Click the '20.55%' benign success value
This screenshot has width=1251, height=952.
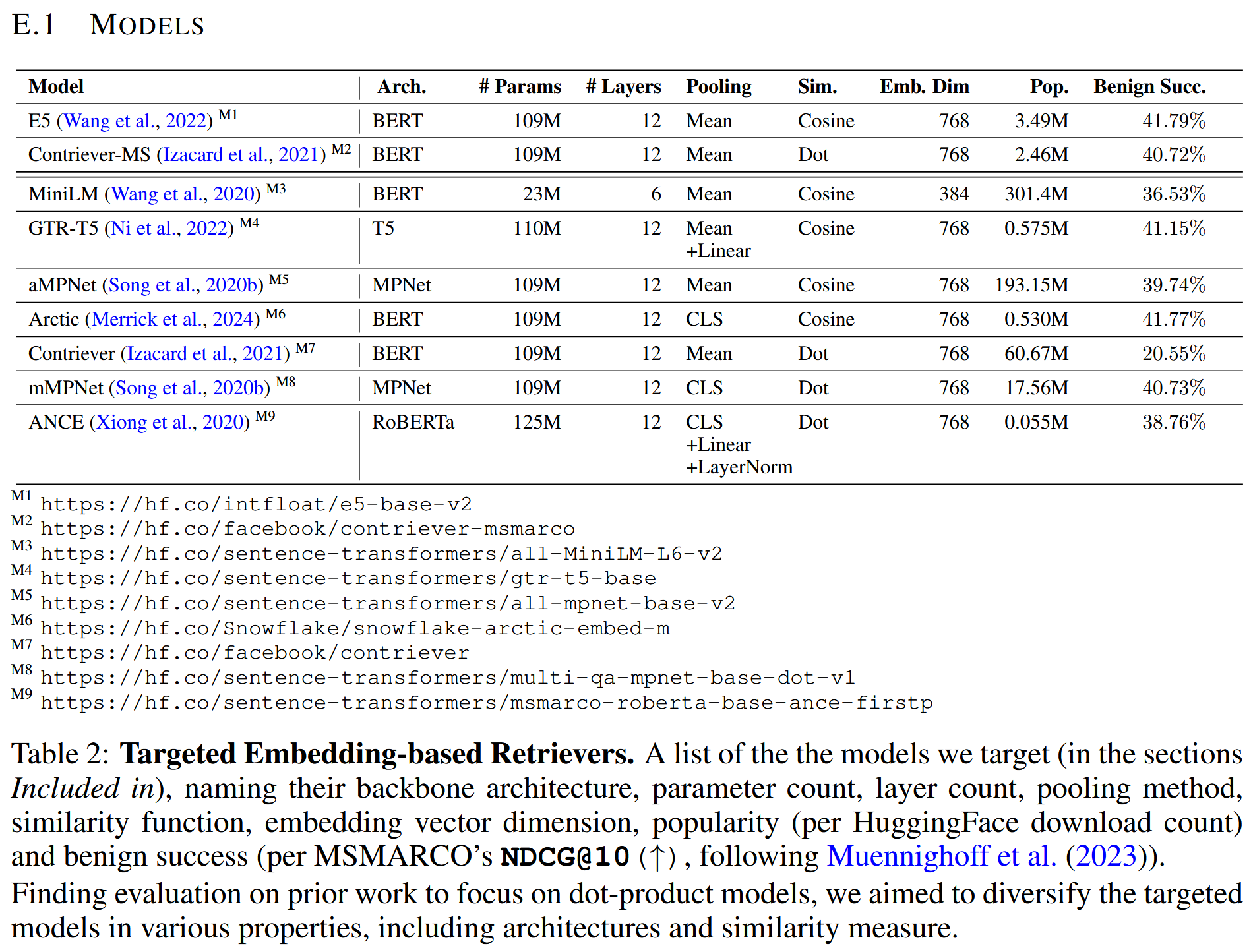click(1174, 354)
